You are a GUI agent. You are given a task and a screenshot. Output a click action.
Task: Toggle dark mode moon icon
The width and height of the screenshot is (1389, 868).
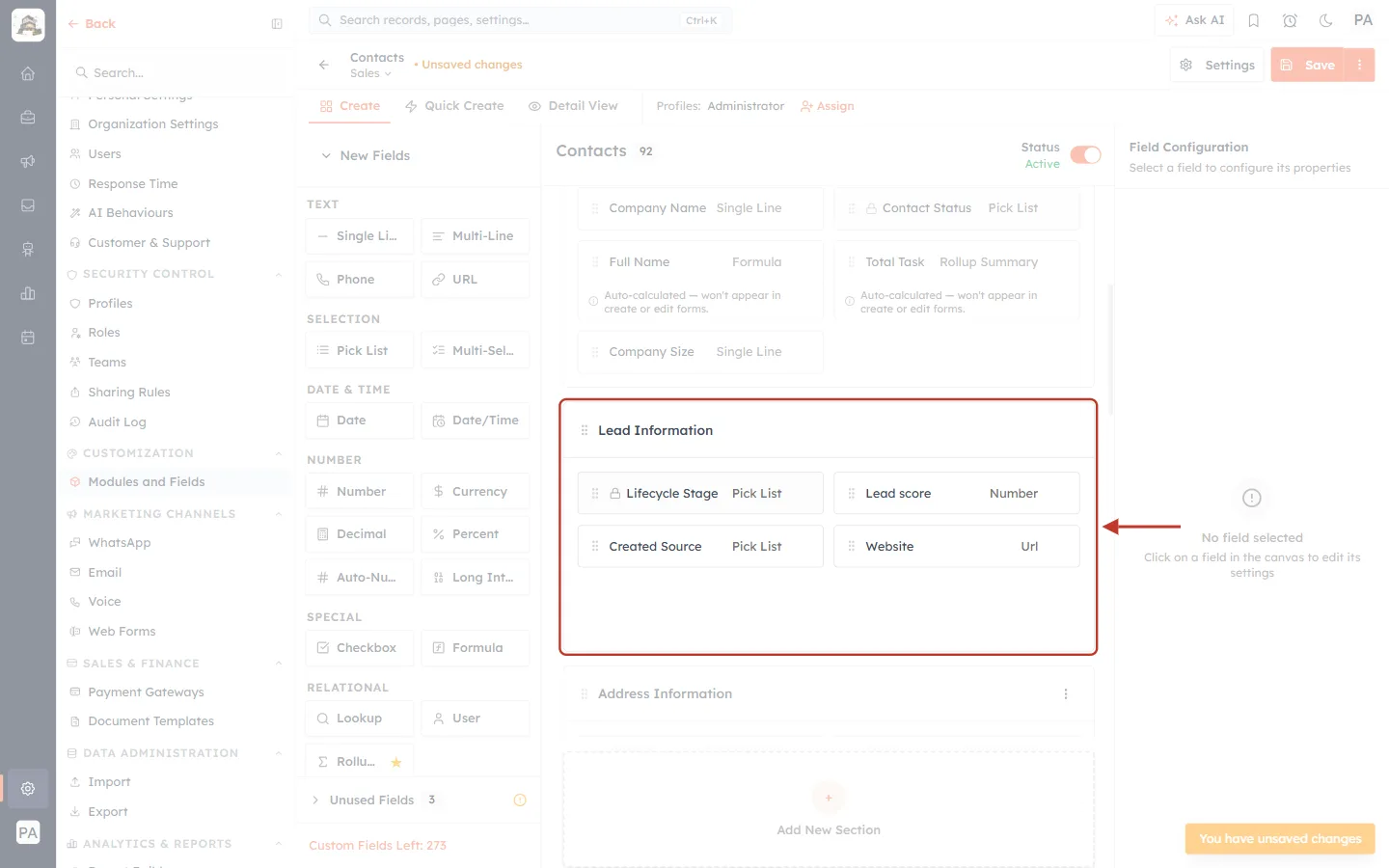[1326, 20]
